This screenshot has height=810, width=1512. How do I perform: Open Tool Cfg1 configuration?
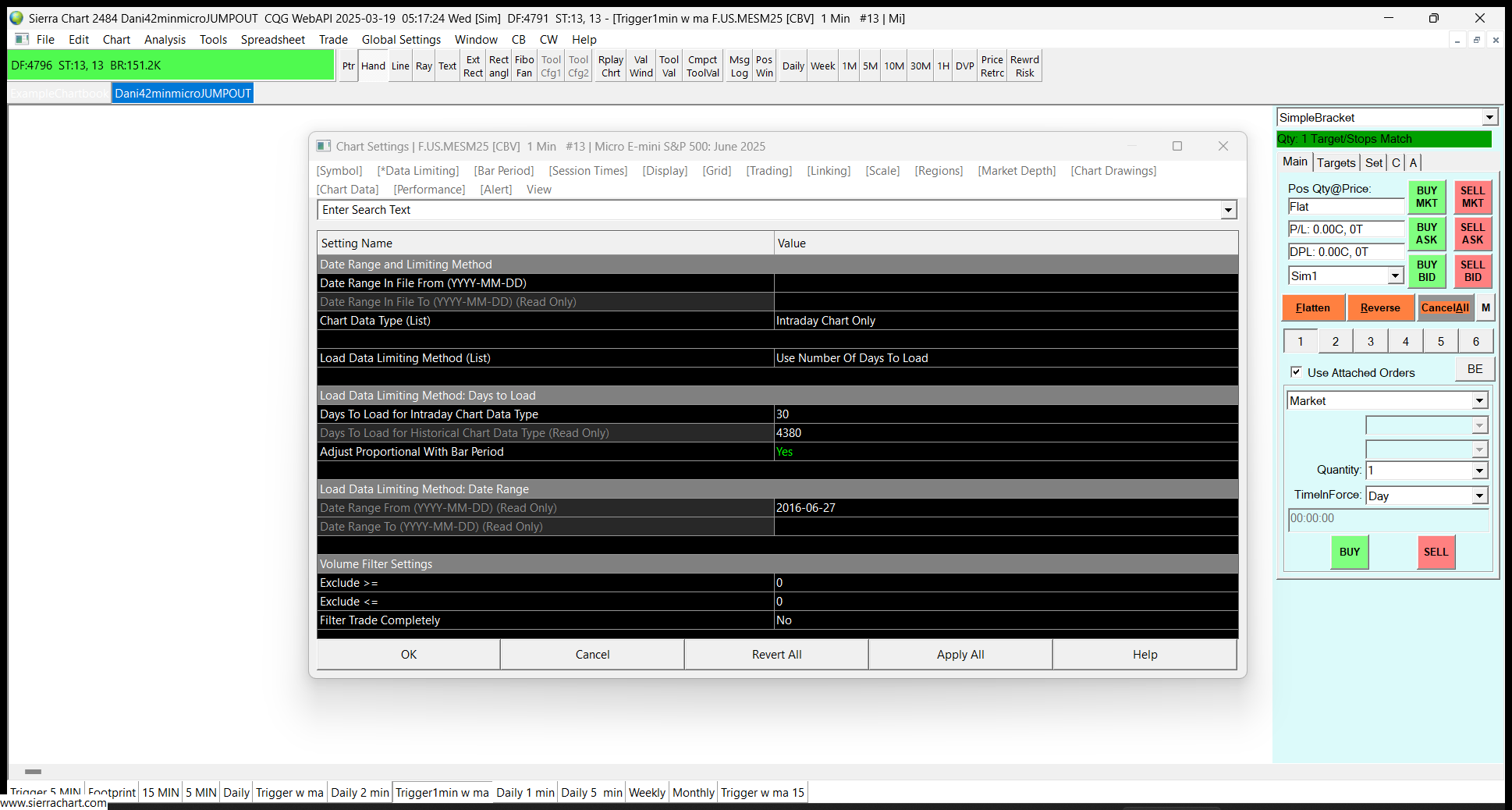[x=551, y=66]
